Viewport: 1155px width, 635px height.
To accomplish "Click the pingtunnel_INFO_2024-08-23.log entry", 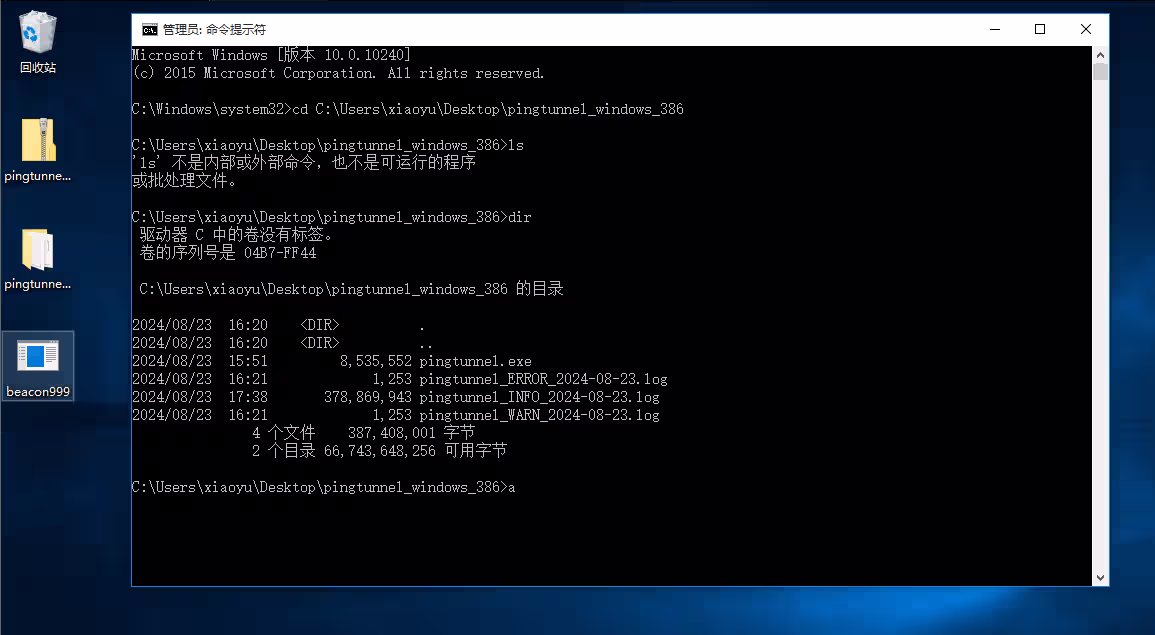I will [539, 397].
